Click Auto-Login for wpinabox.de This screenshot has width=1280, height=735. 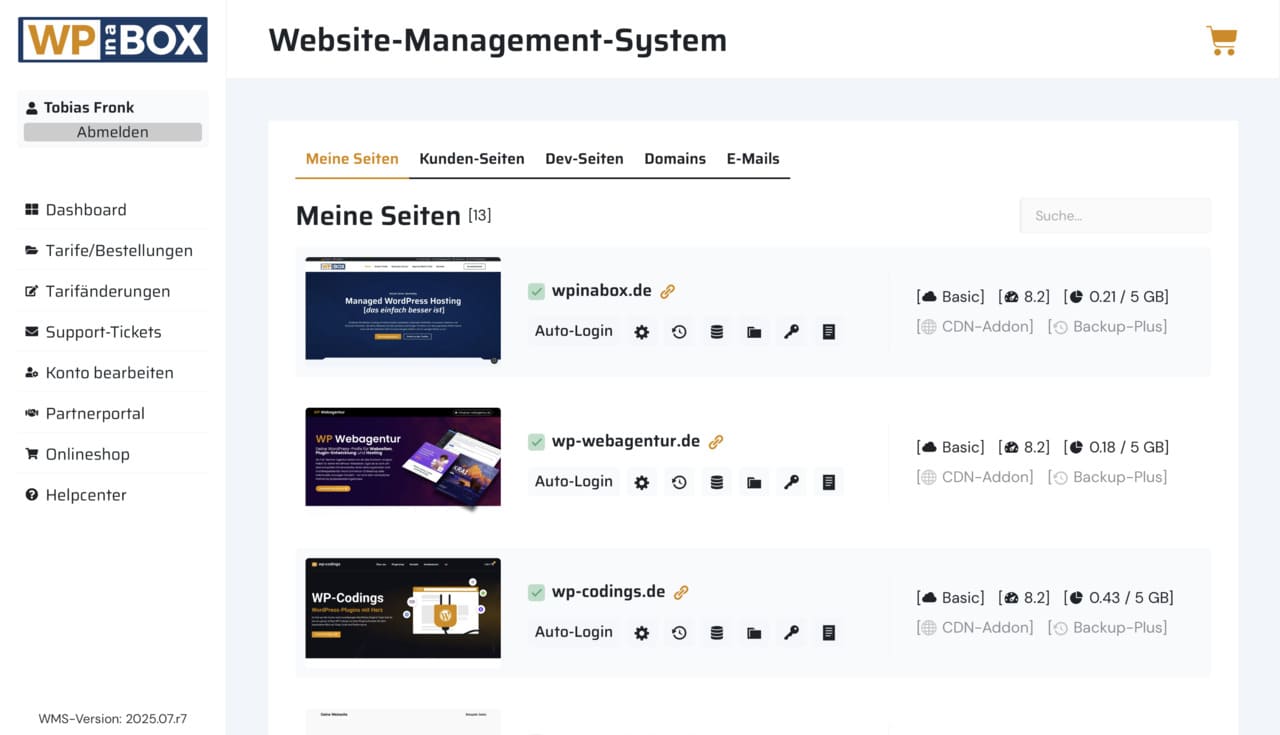[x=574, y=331]
